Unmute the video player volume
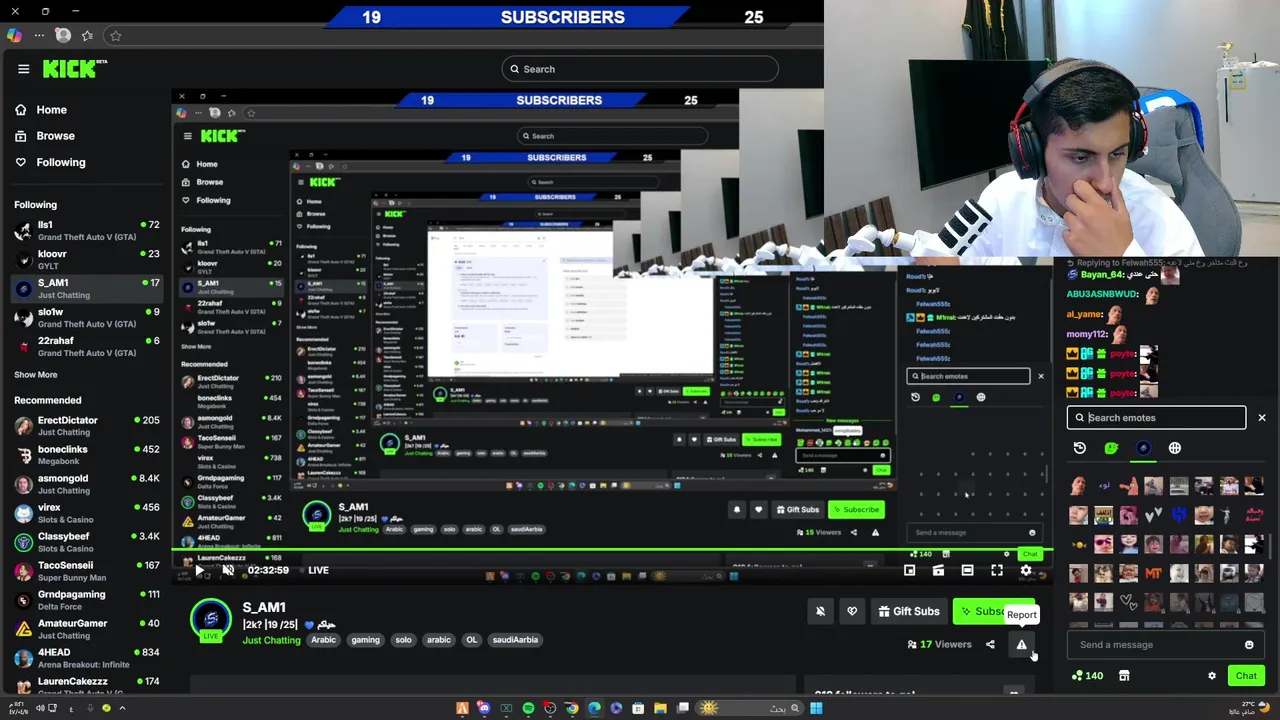The width and height of the screenshot is (1280, 720). pos(228,570)
